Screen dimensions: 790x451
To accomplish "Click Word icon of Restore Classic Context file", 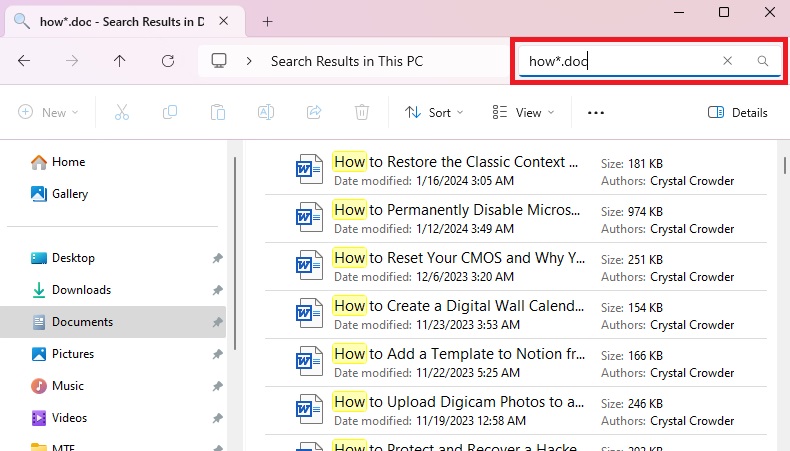I will point(309,169).
